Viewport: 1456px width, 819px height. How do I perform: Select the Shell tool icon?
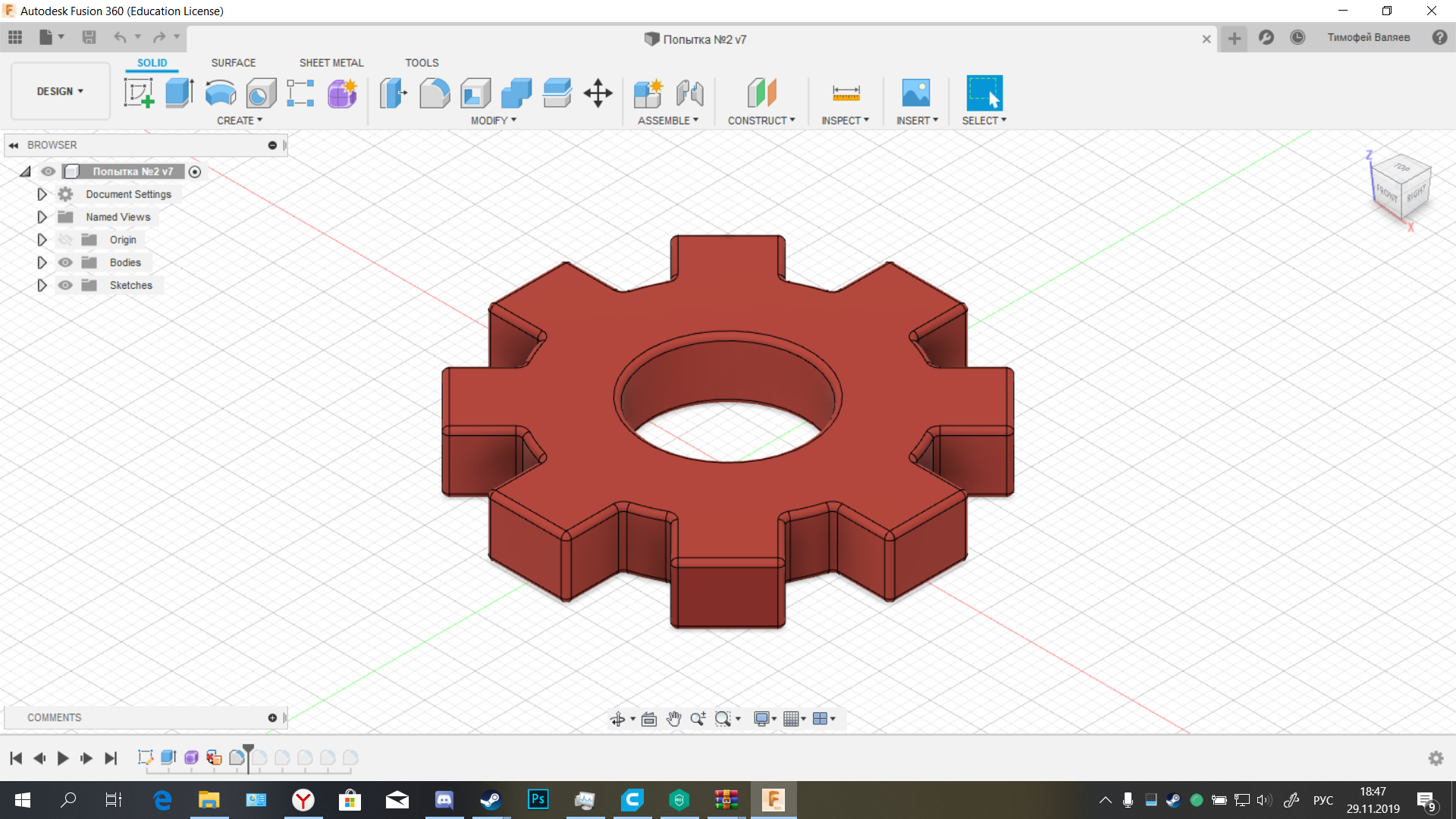[x=475, y=93]
